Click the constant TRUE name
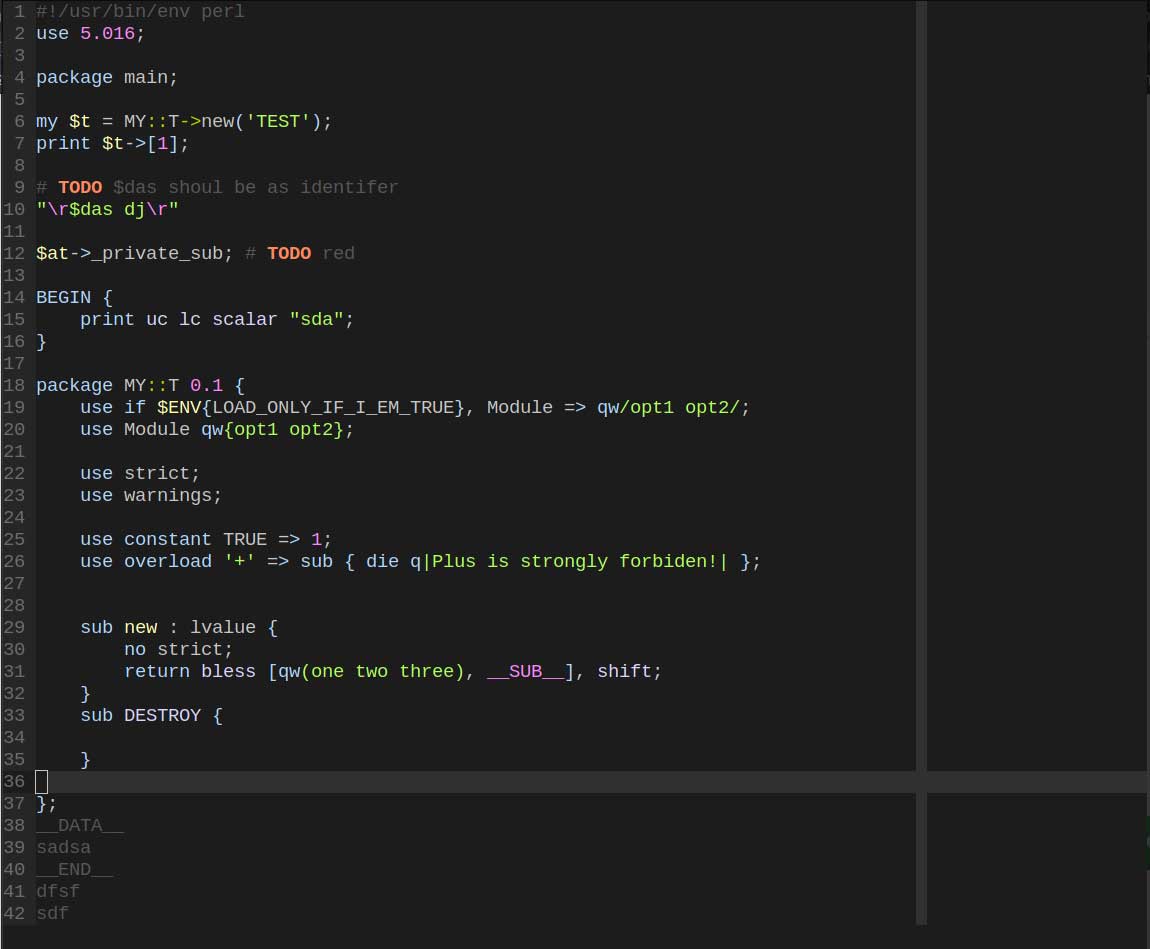Image resolution: width=1150 pixels, height=949 pixels. 245,540
